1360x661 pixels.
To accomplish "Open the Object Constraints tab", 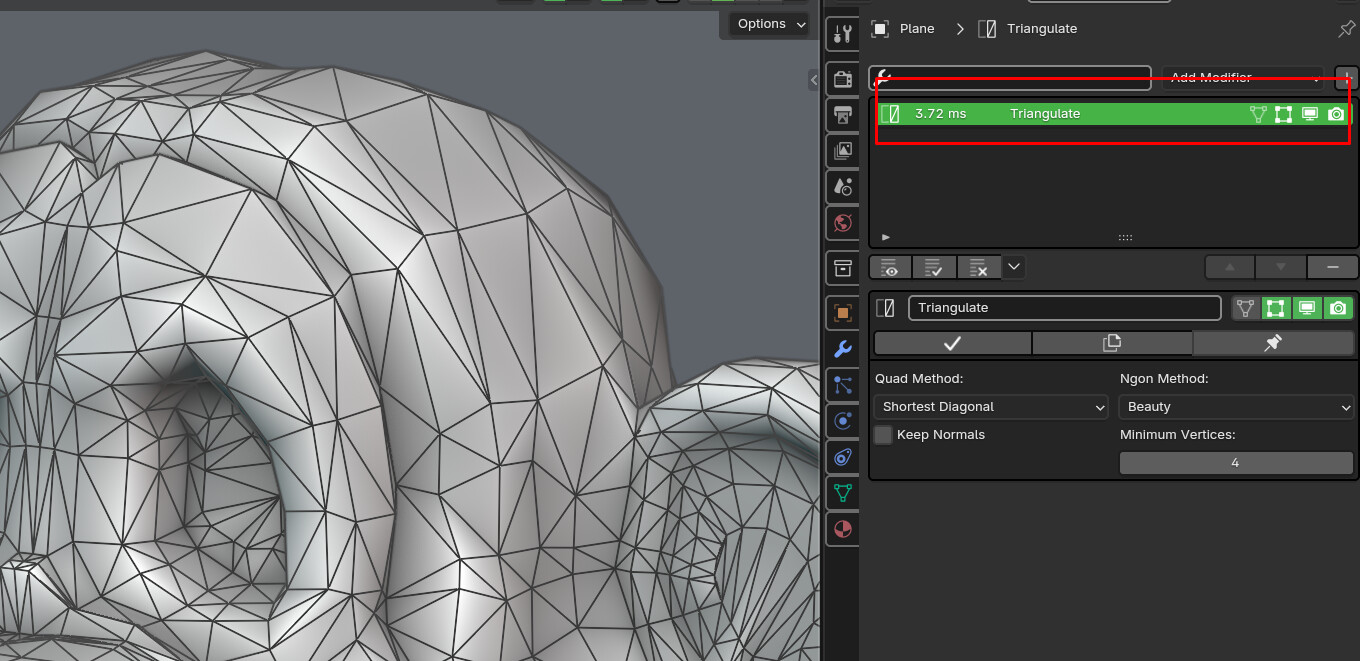I will (843, 457).
